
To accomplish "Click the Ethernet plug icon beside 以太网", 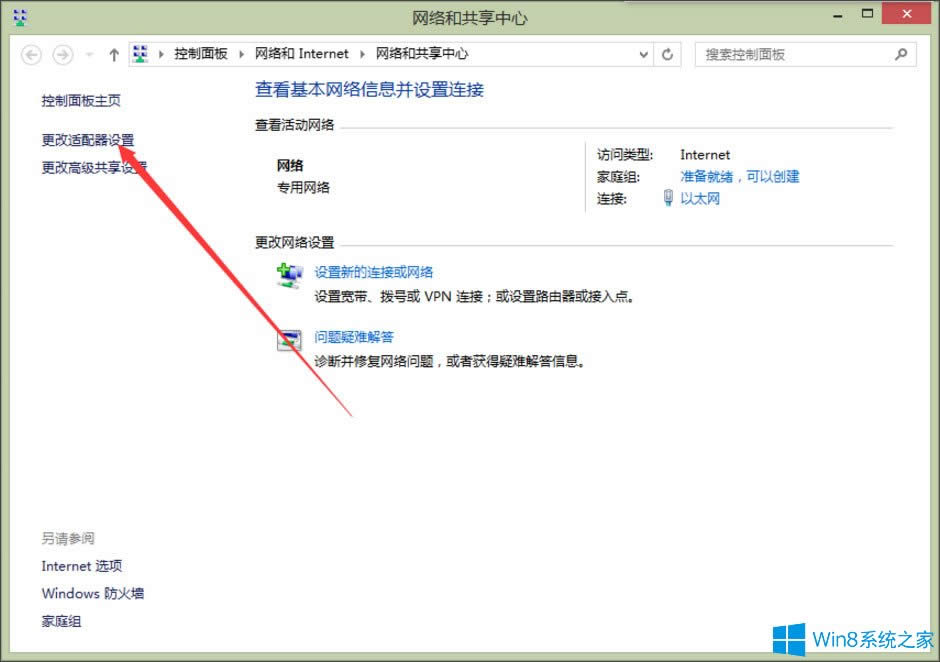I will (666, 198).
